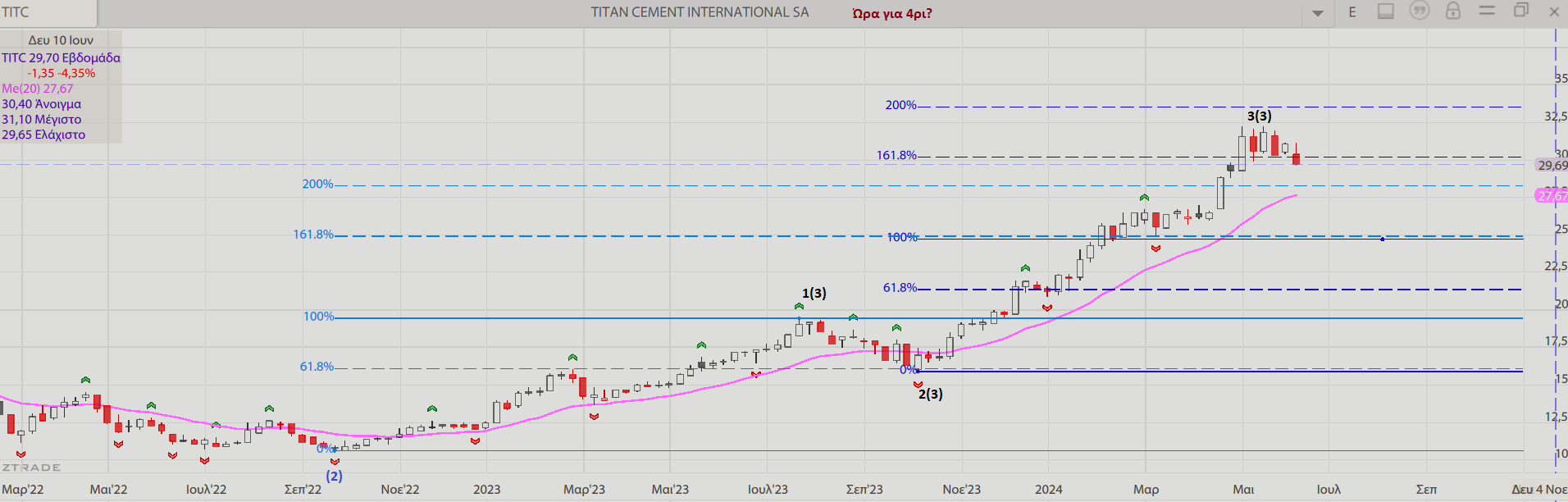1568x502 pixels.
Task: Click the dark 161.8% Fibonacci label near 30
Action: click(x=896, y=155)
